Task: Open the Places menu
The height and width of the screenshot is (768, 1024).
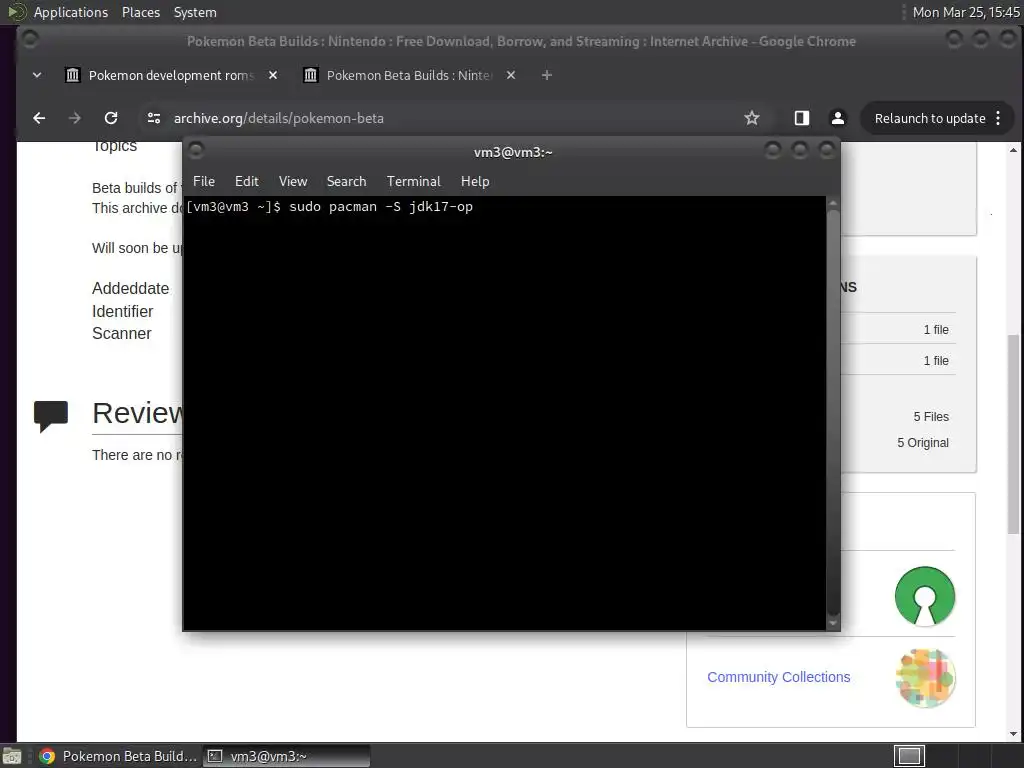Action: pyautogui.click(x=141, y=12)
